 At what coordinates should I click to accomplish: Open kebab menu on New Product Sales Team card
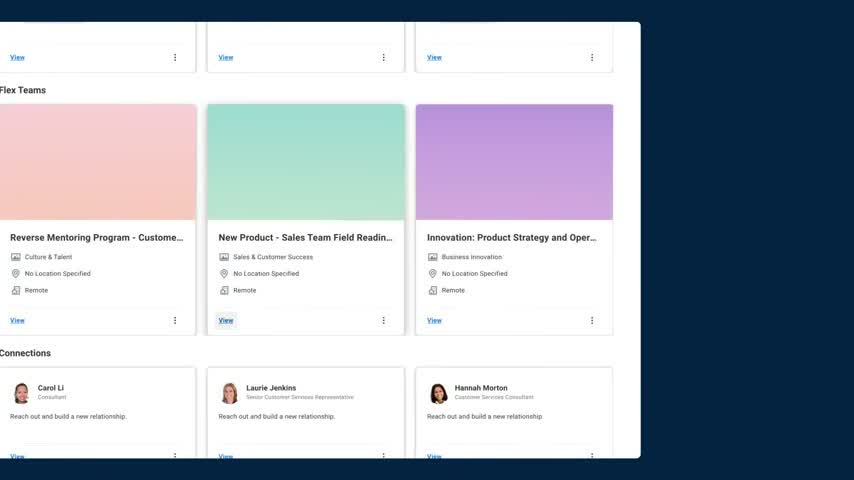383,320
